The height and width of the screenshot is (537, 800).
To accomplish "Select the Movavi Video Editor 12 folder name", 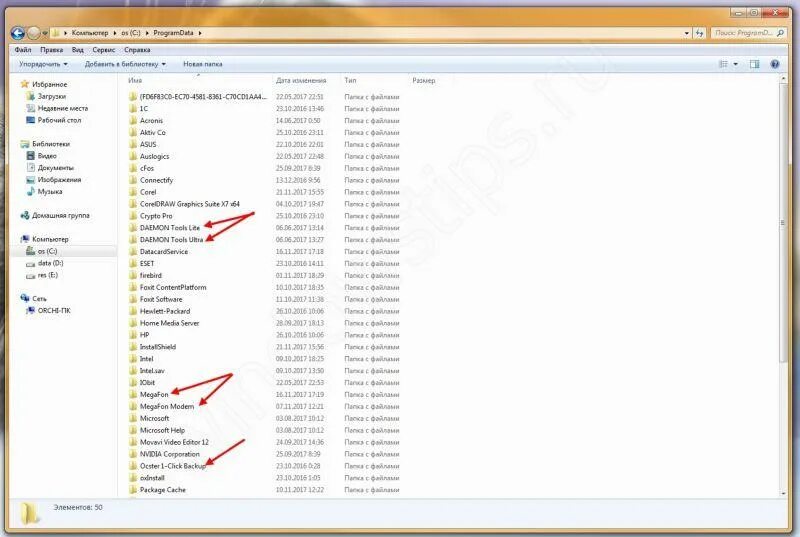I will point(174,442).
